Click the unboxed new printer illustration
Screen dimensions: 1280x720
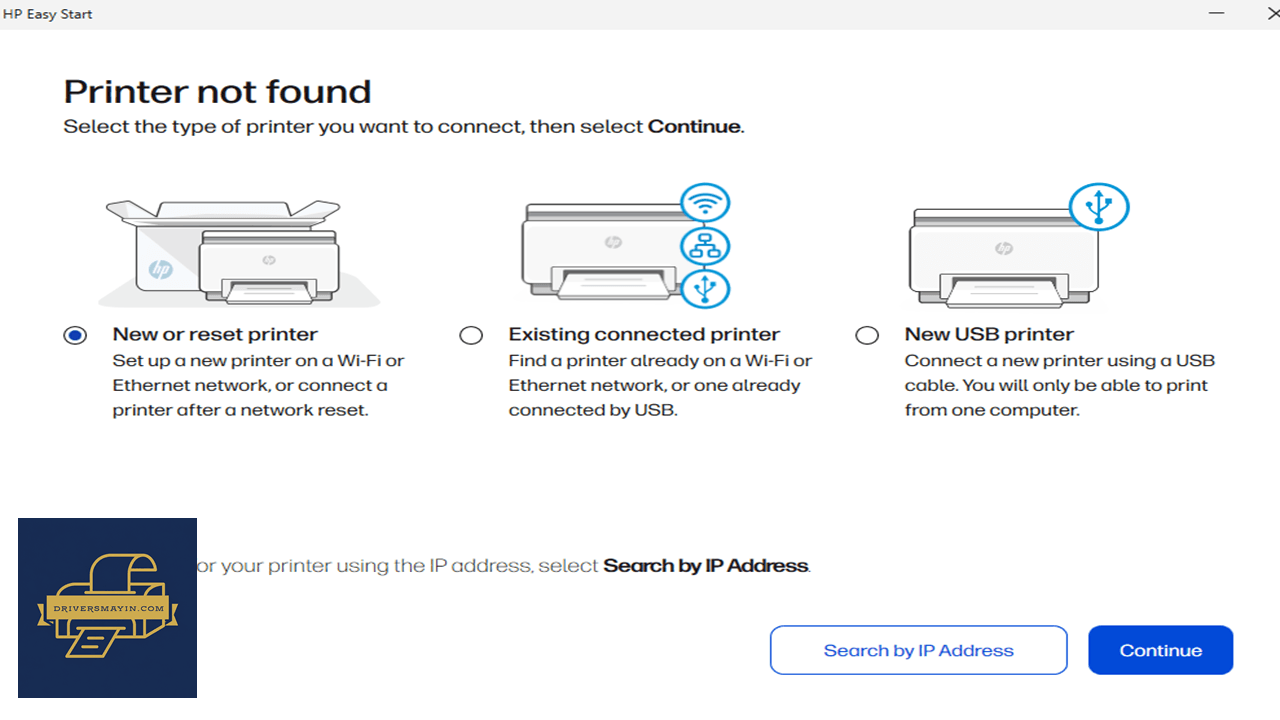[238, 251]
